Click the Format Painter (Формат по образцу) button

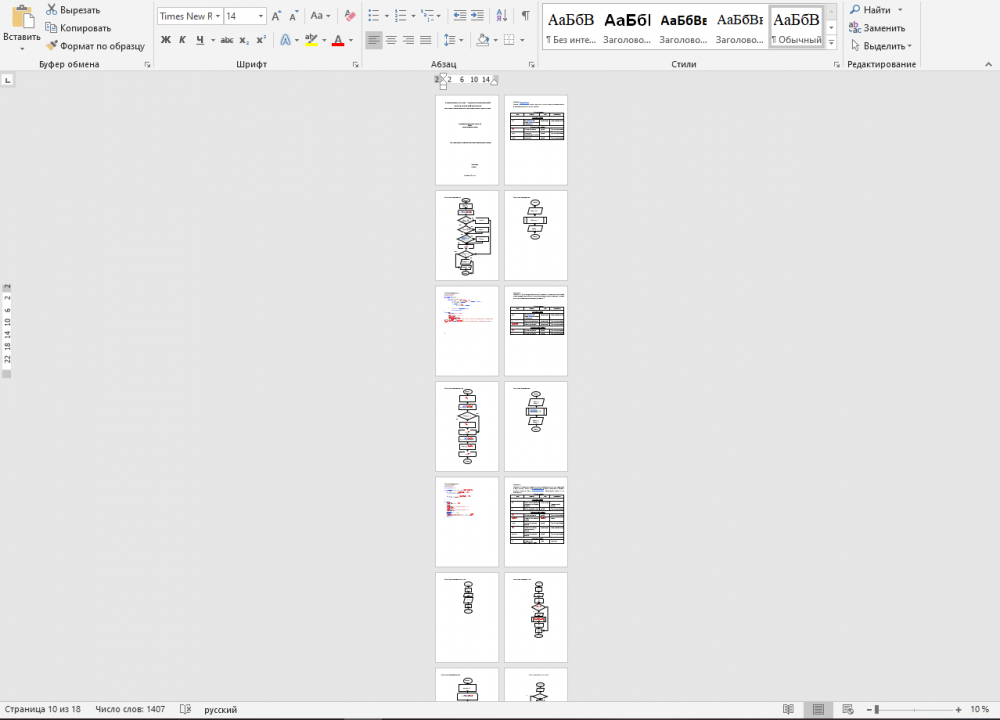point(95,46)
